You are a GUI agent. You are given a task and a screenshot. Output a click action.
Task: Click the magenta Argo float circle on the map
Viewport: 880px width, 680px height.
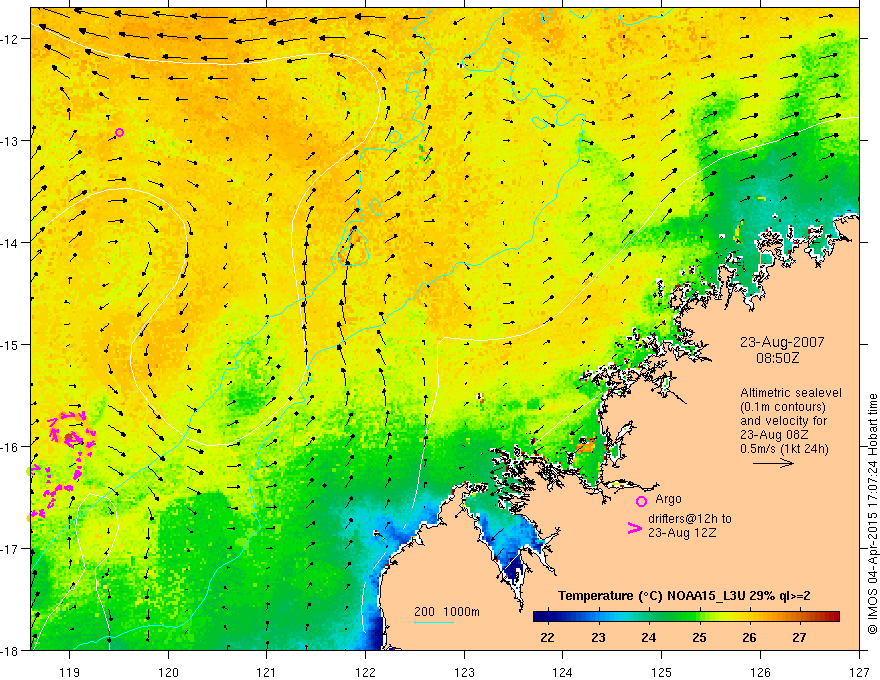click(119, 132)
